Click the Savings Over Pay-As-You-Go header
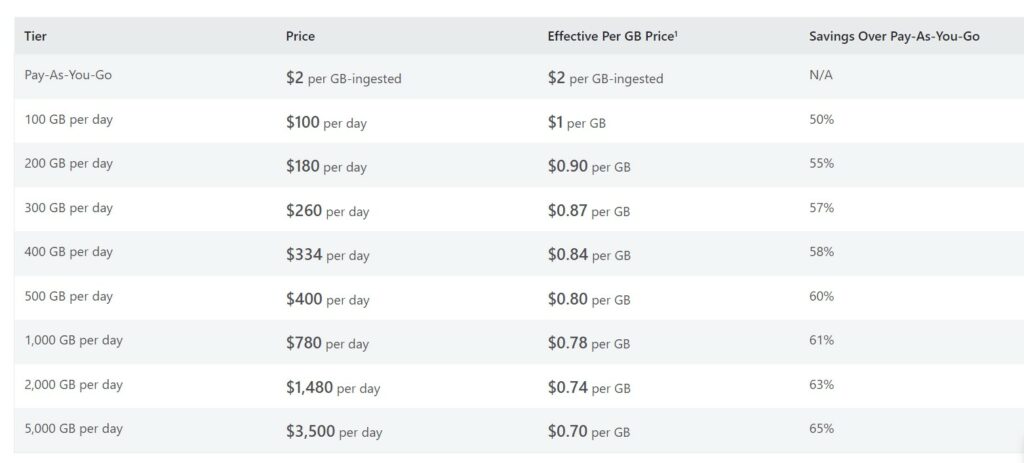Image resolution: width=1024 pixels, height=463 pixels. click(x=894, y=37)
